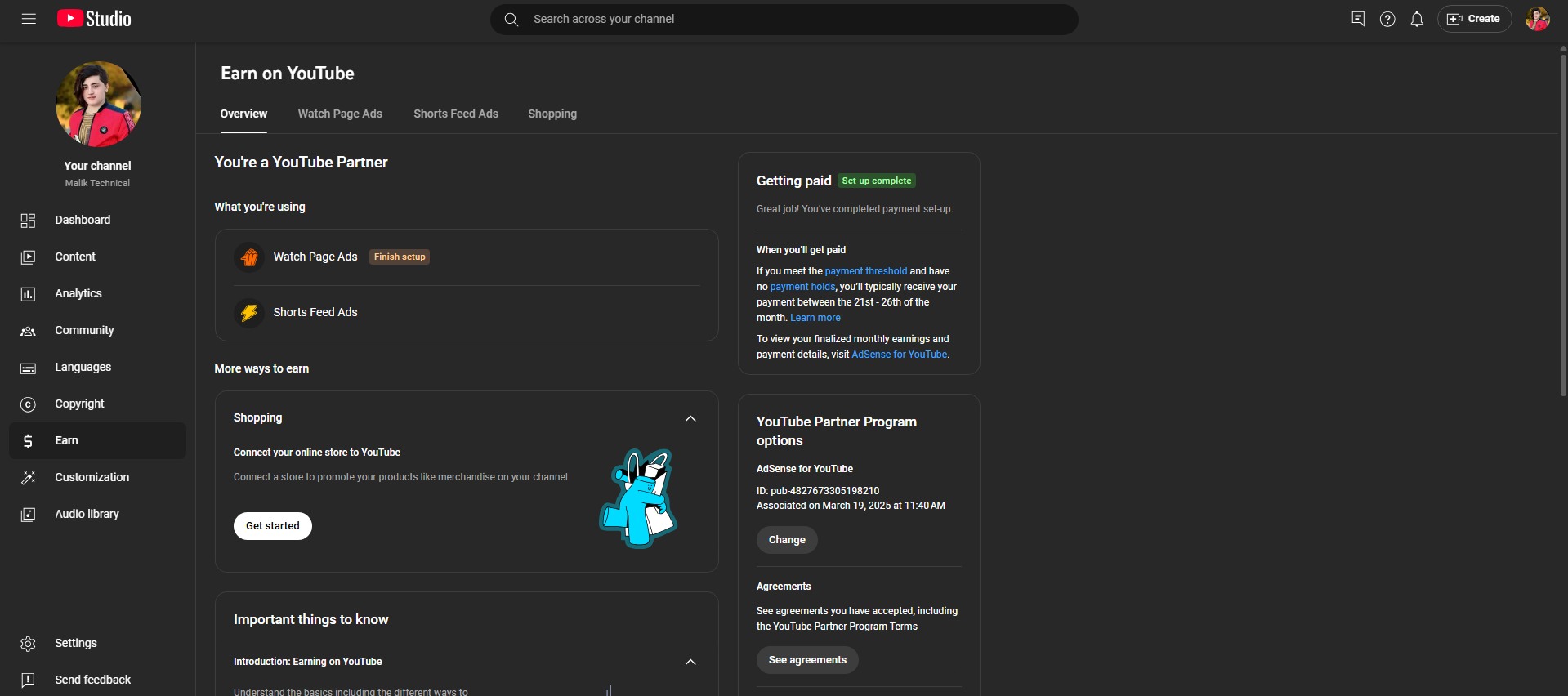Click the Learn more link
1568x696 pixels.
pos(815,318)
